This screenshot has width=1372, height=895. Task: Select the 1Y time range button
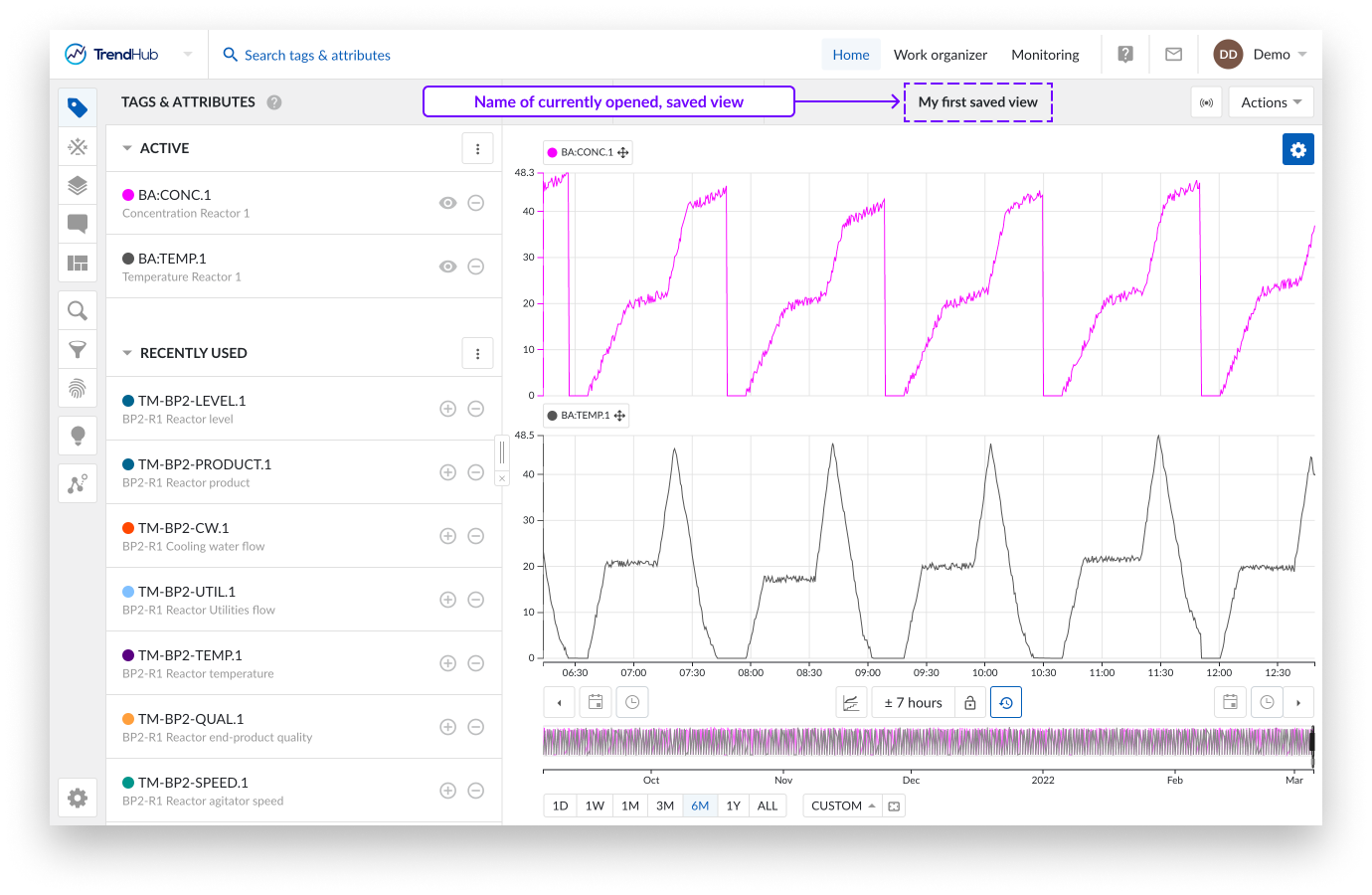coord(733,805)
